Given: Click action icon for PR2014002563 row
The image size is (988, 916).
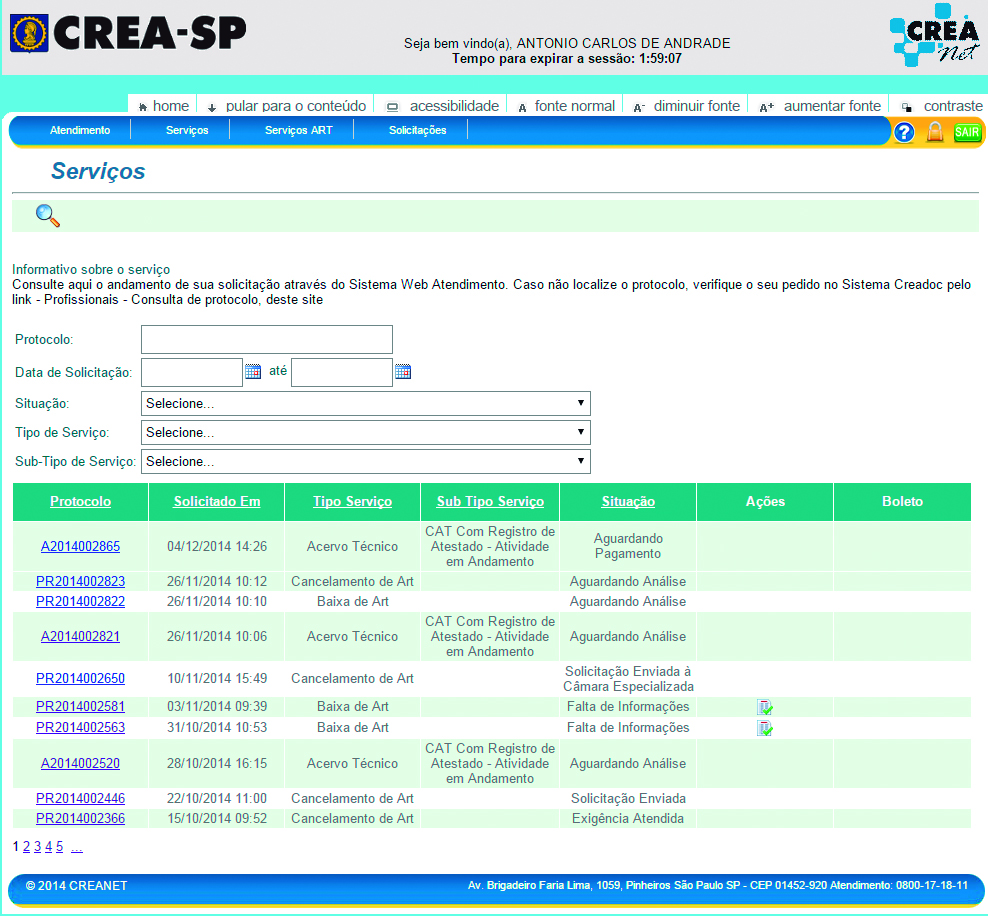Looking at the screenshot, I should 764,728.
